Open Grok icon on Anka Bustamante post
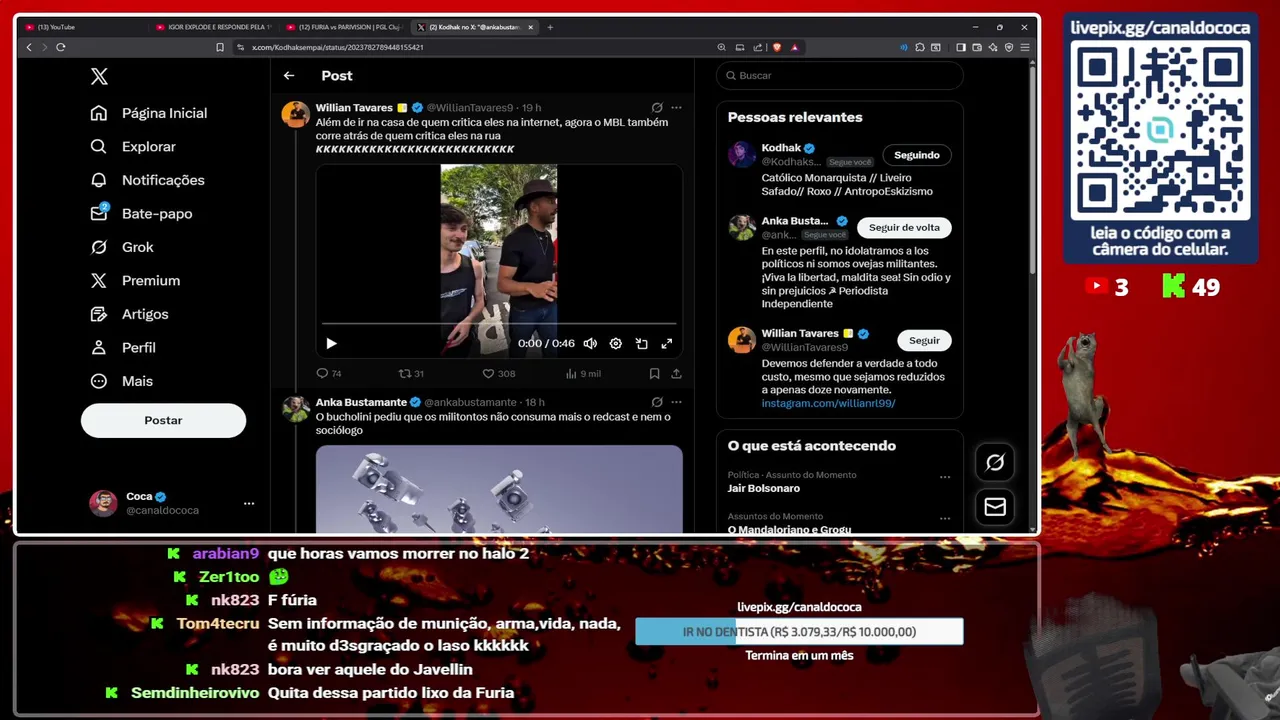Screen dimensions: 1280x720 coord(657,402)
